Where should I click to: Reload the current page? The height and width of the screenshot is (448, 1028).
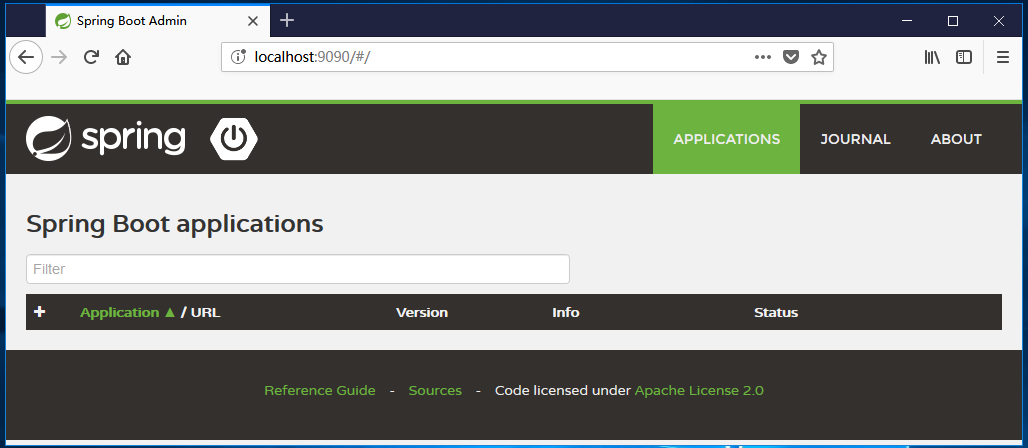91,57
